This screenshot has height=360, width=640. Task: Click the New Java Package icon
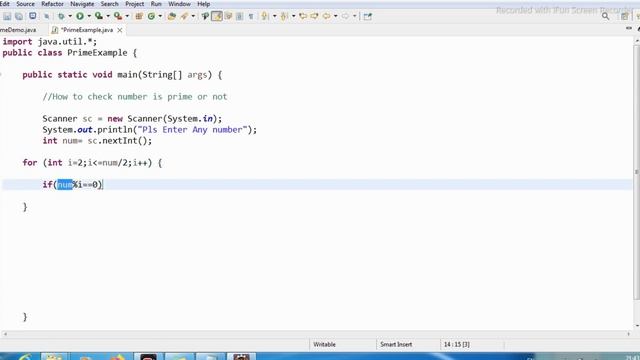pos(139,16)
